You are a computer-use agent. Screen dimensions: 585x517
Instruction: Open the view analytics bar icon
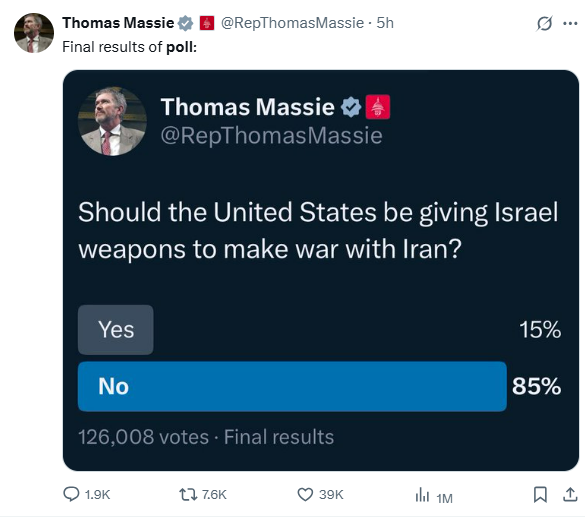(422, 495)
